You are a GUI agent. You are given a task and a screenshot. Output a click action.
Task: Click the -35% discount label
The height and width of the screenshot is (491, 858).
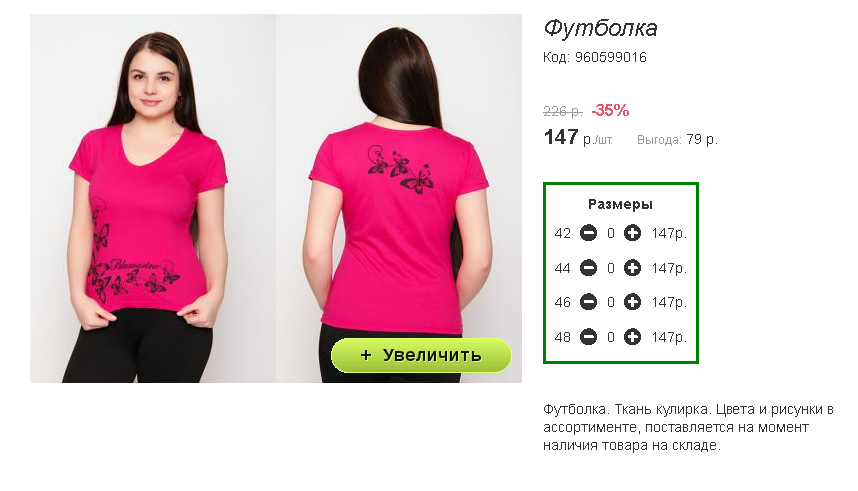[x=611, y=111]
